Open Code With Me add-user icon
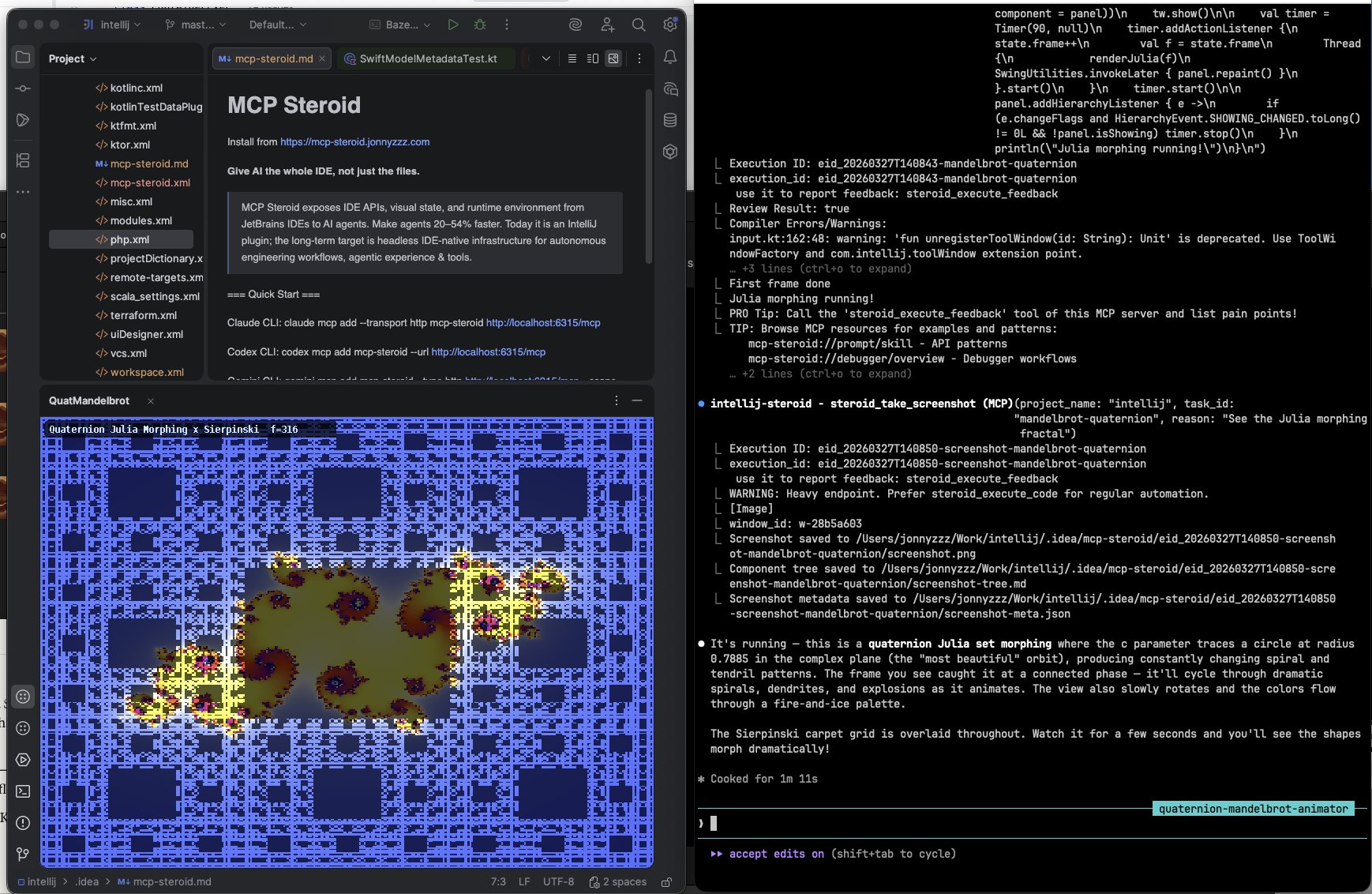 (607, 24)
